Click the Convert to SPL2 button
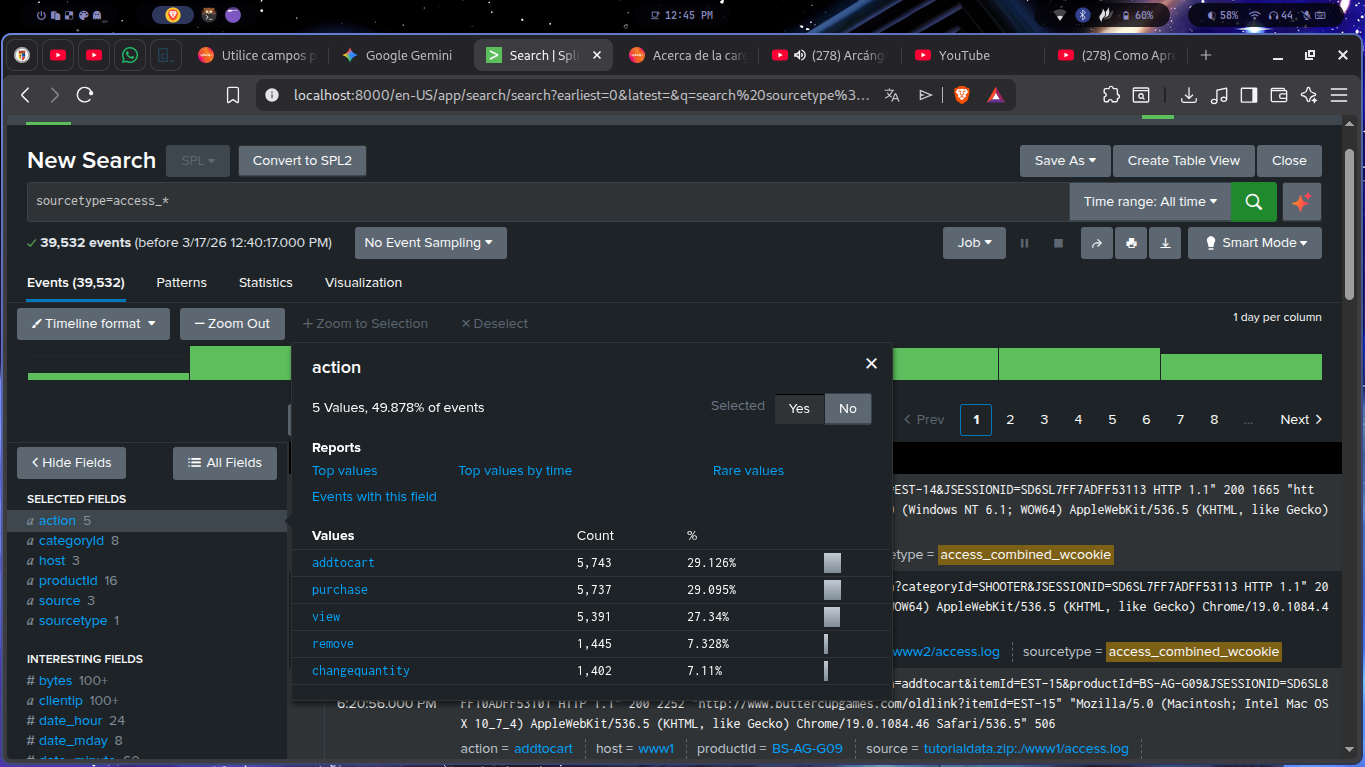This screenshot has width=1365, height=767. tap(302, 161)
